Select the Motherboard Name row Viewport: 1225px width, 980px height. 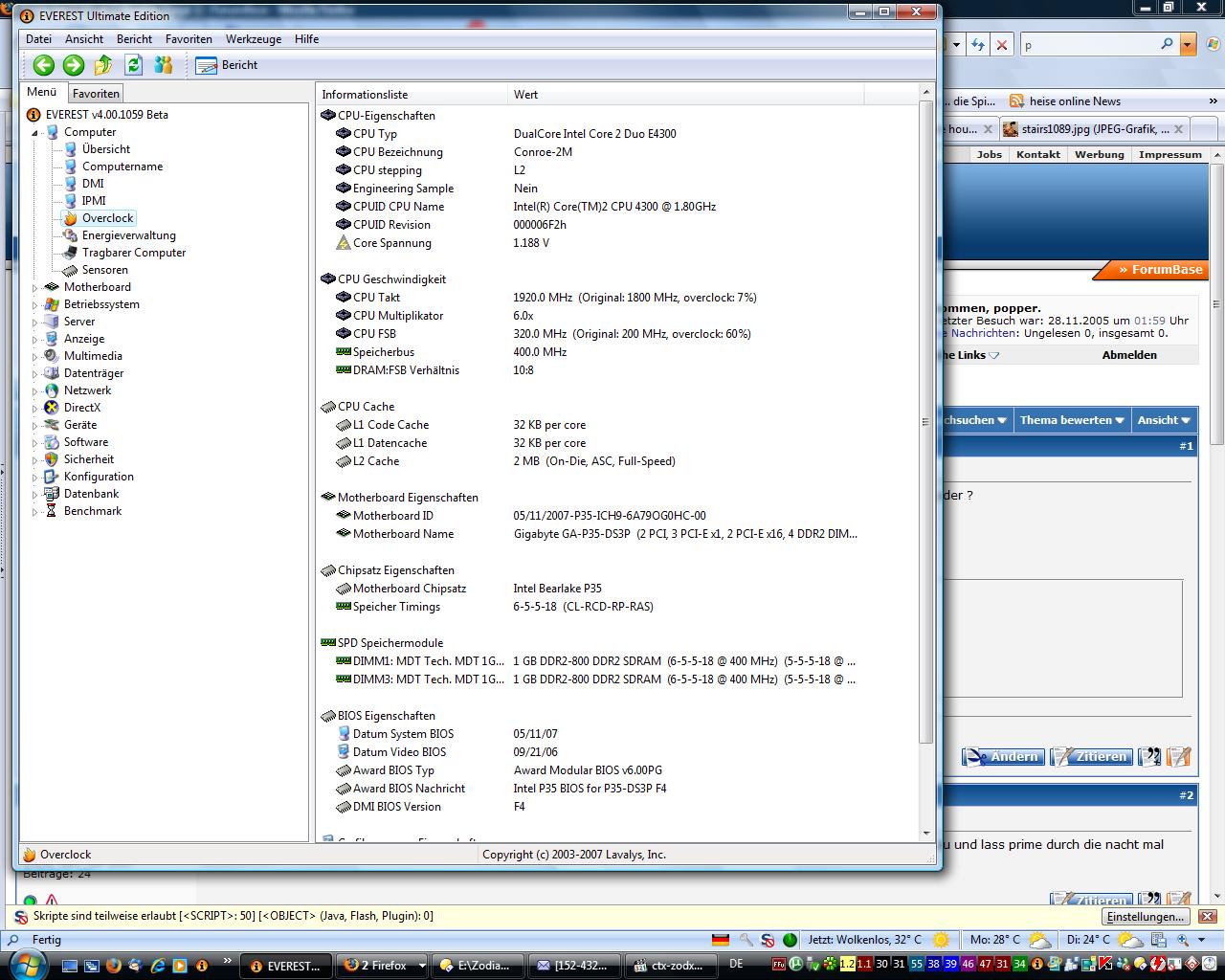pyautogui.click(x=616, y=534)
